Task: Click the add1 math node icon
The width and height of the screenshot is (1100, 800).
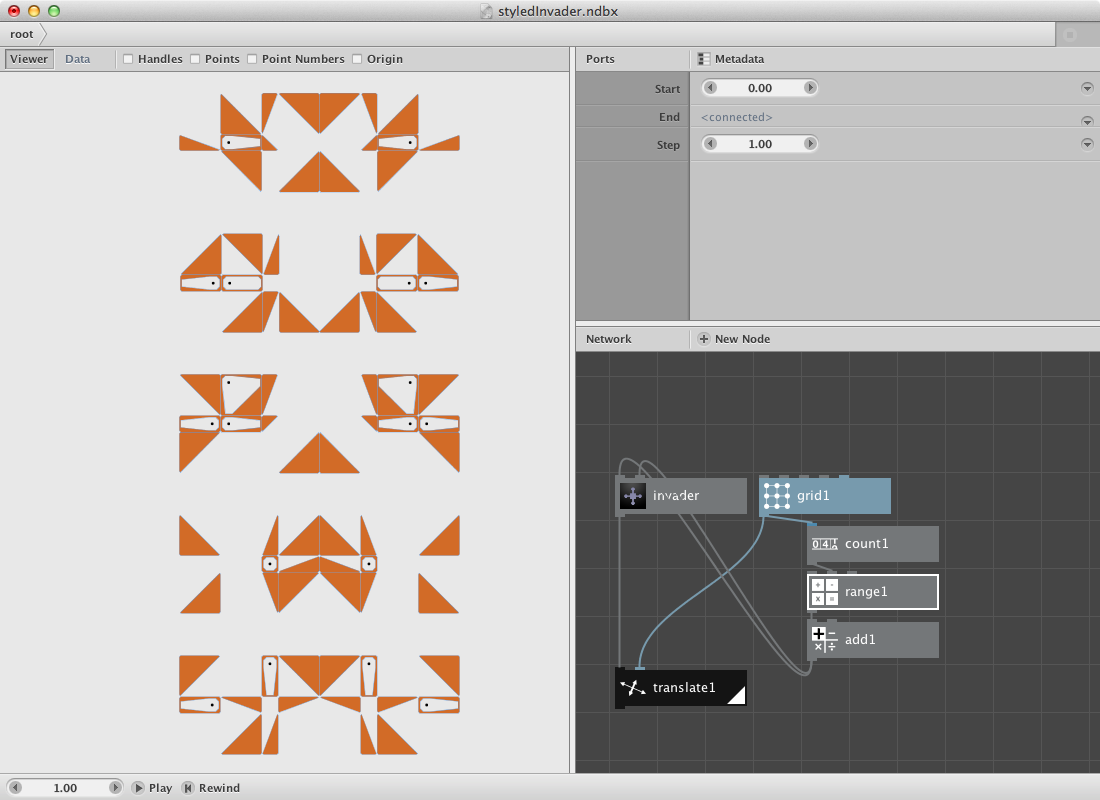Action: point(824,639)
